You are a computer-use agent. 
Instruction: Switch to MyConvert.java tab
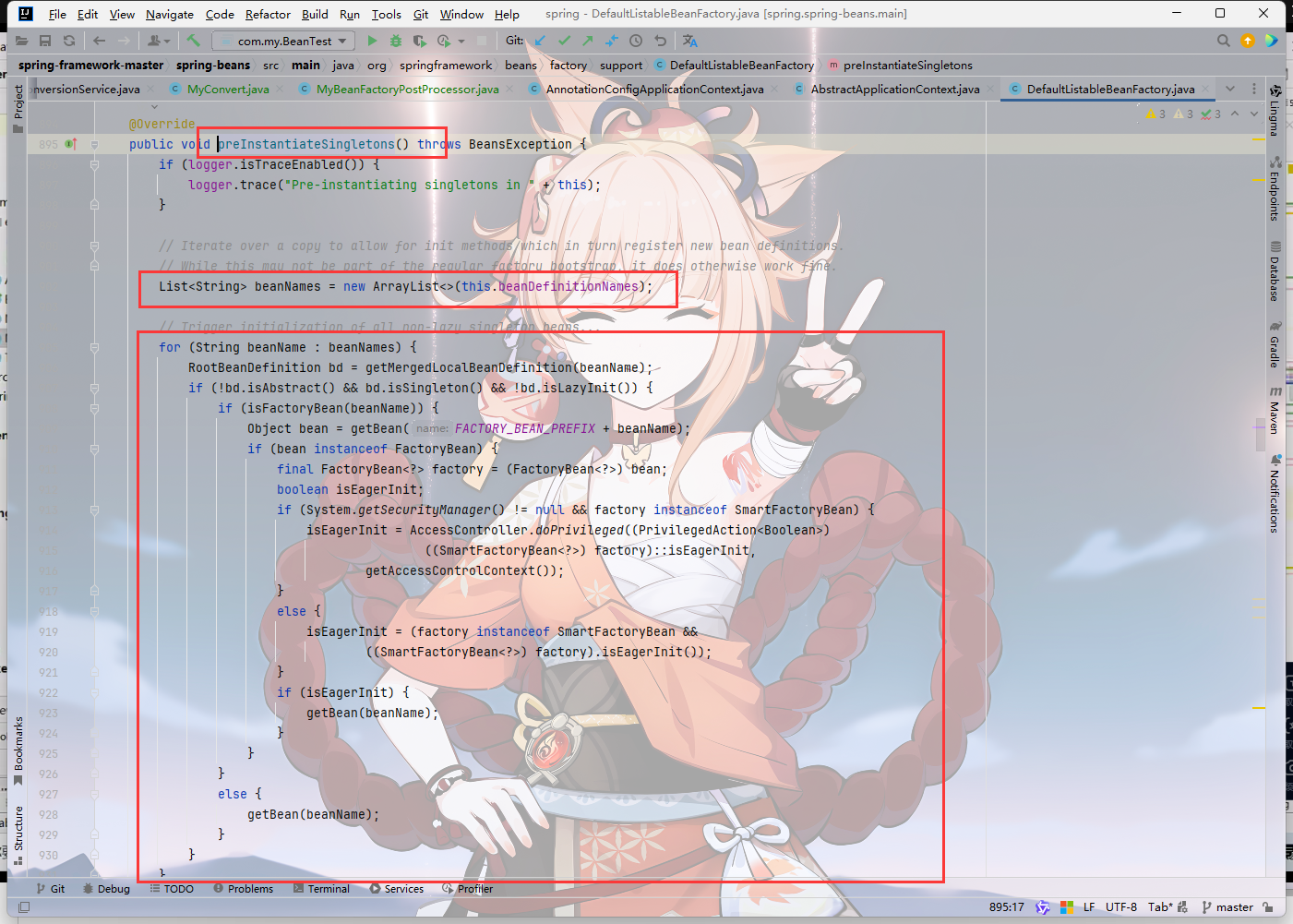pyautogui.click(x=228, y=90)
